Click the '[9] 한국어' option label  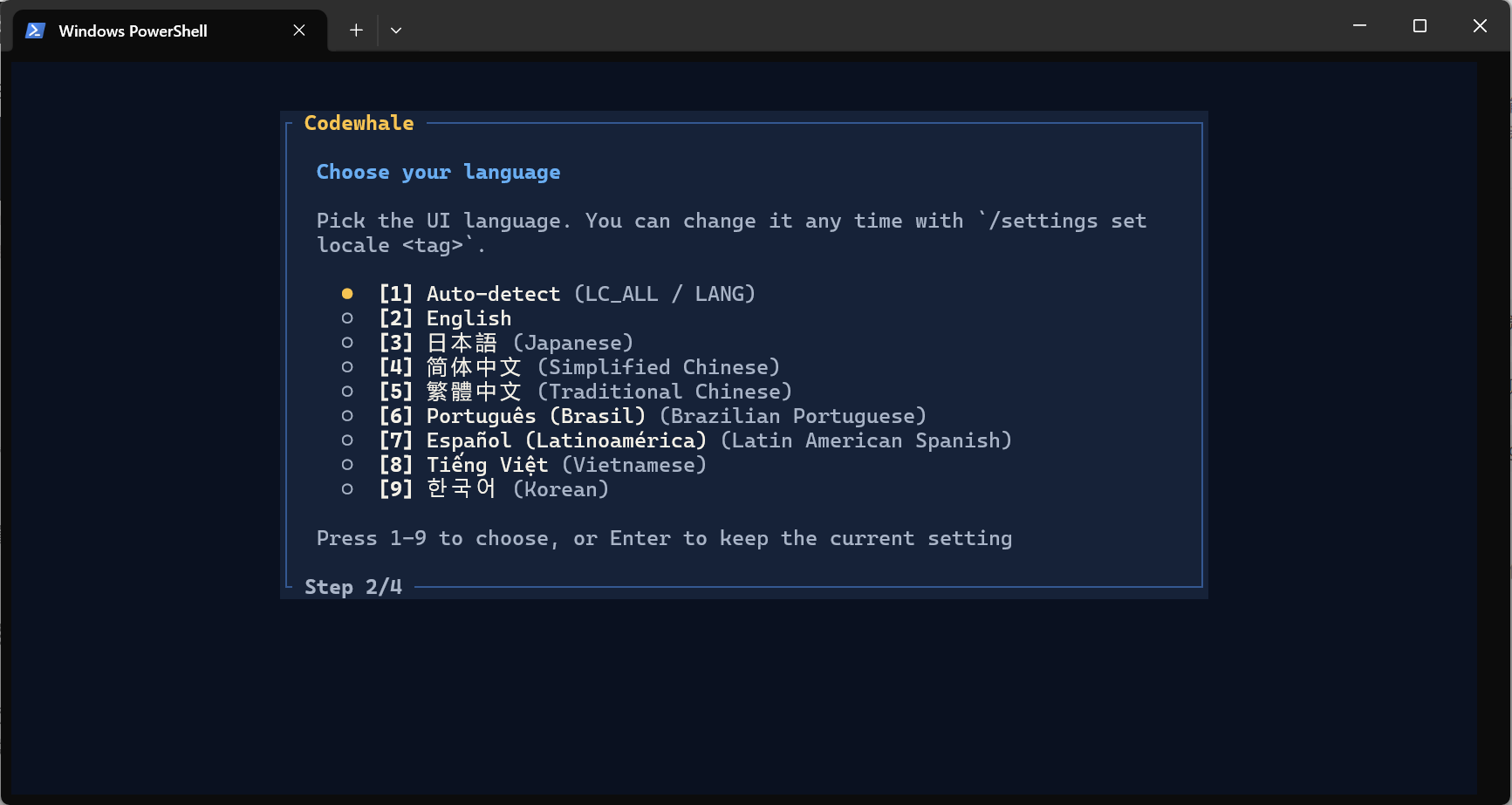point(438,489)
